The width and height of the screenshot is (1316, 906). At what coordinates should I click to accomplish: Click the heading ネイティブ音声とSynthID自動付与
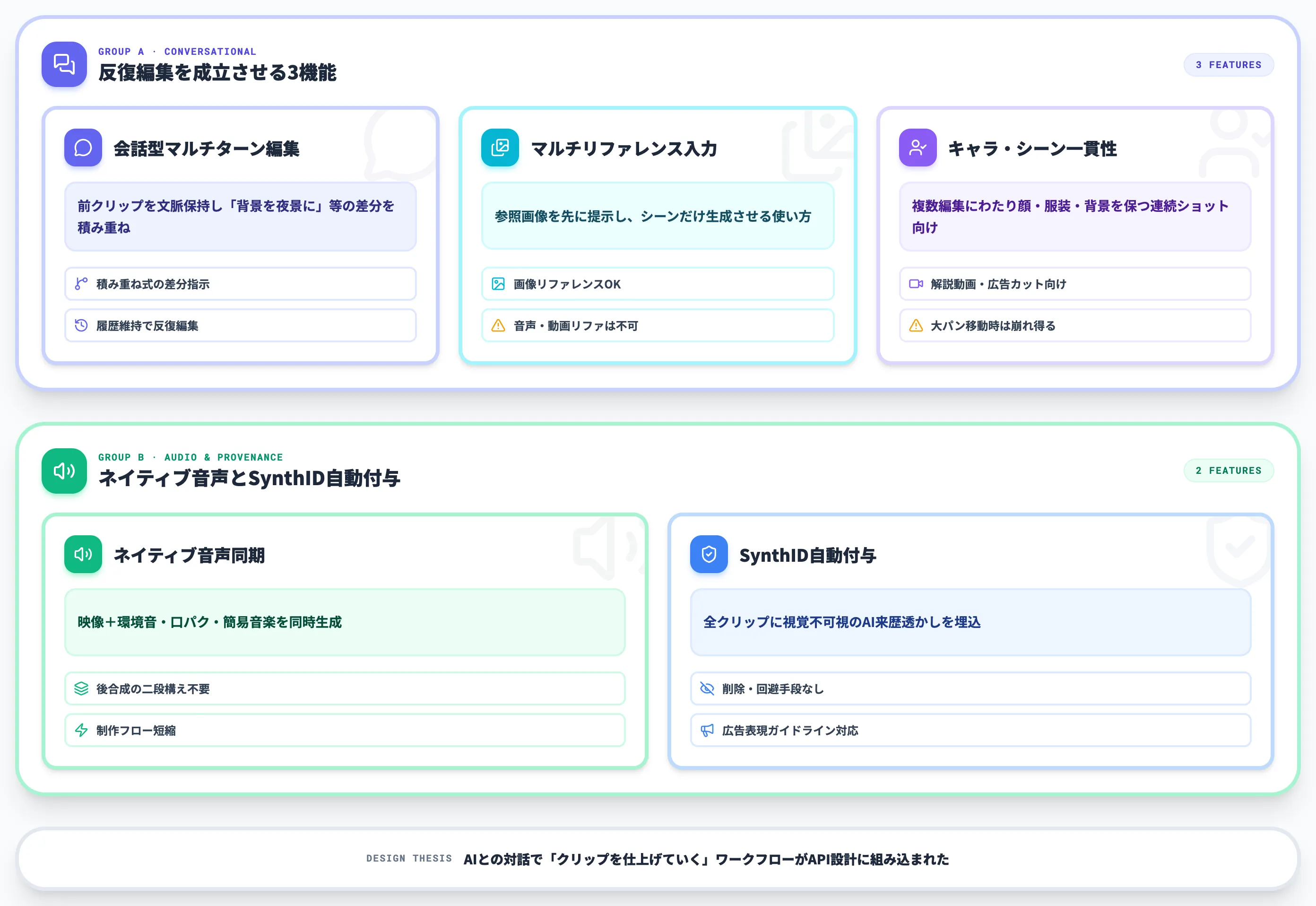(x=249, y=479)
